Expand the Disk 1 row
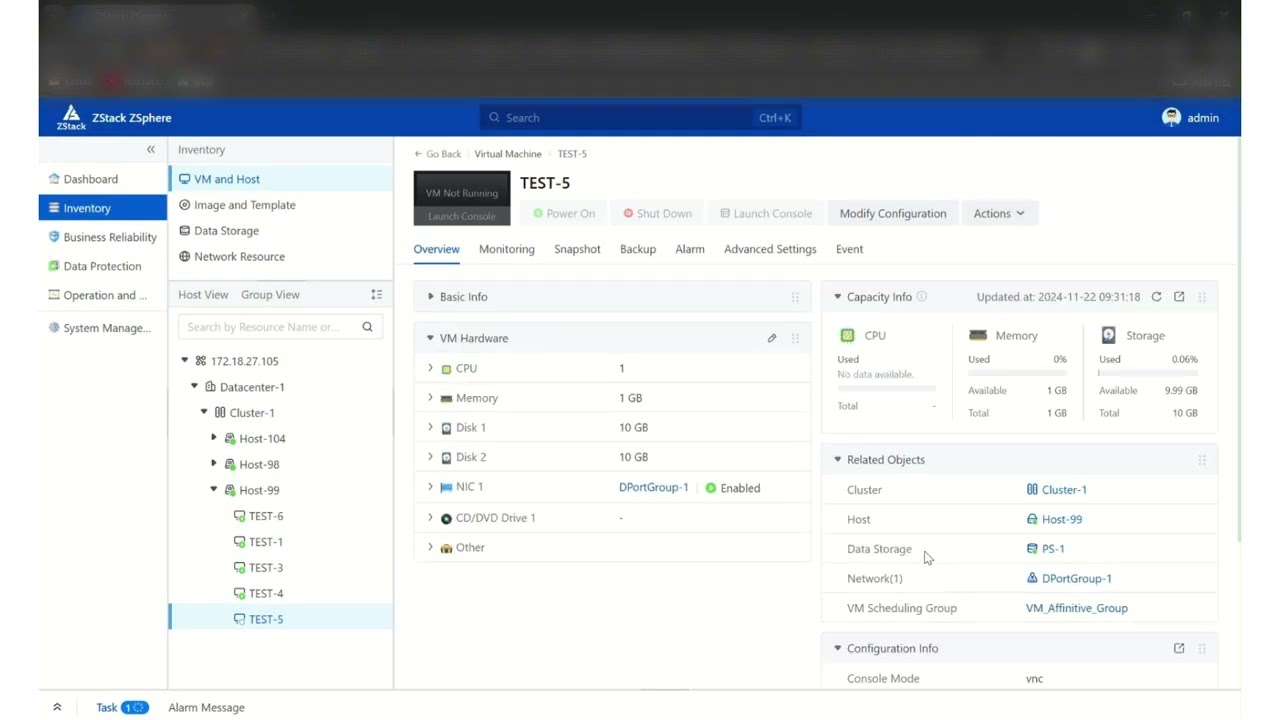The image size is (1280, 720). click(x=431, y=427)
